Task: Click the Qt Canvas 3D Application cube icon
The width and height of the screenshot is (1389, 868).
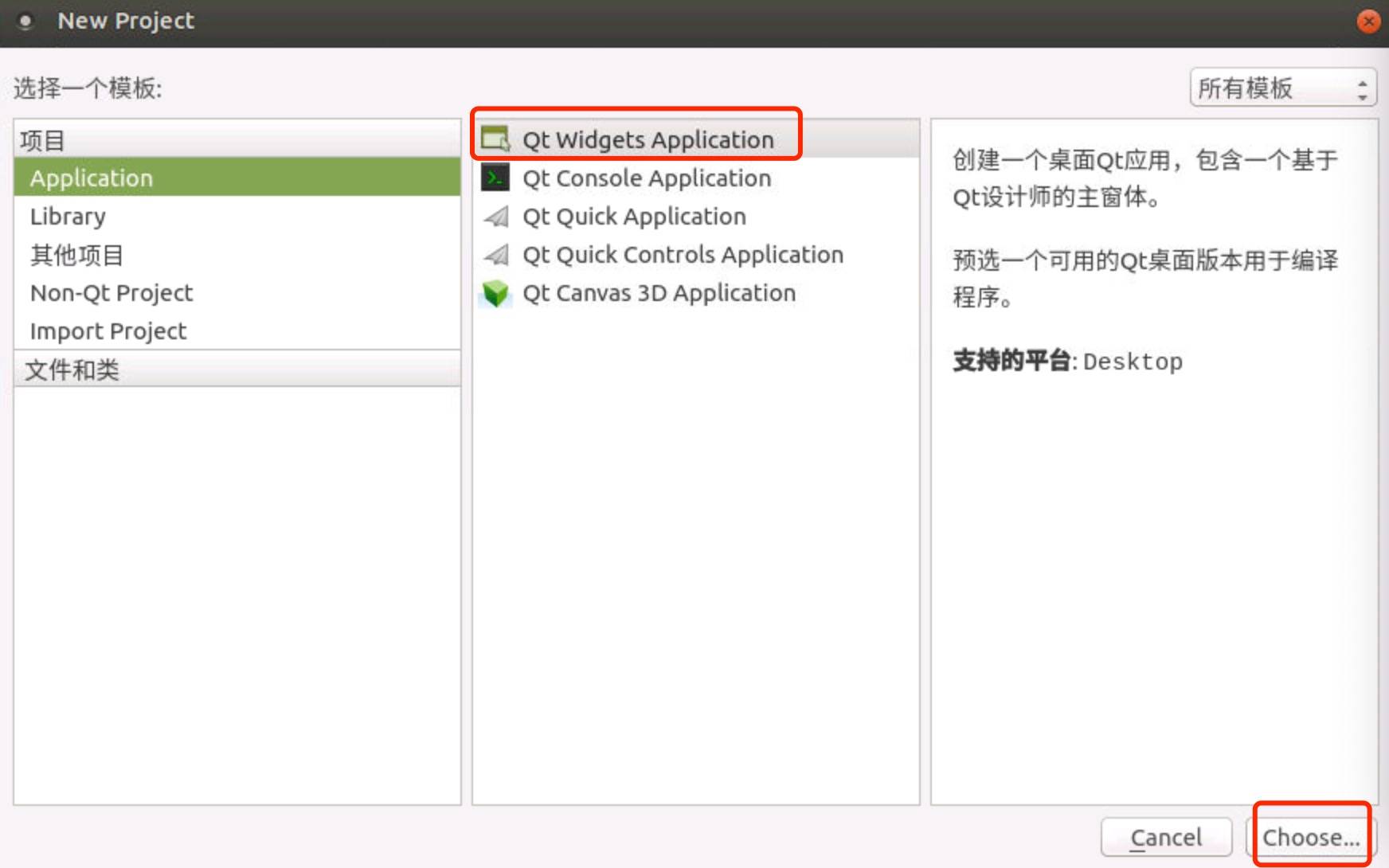Action: (x=495, y=293)
